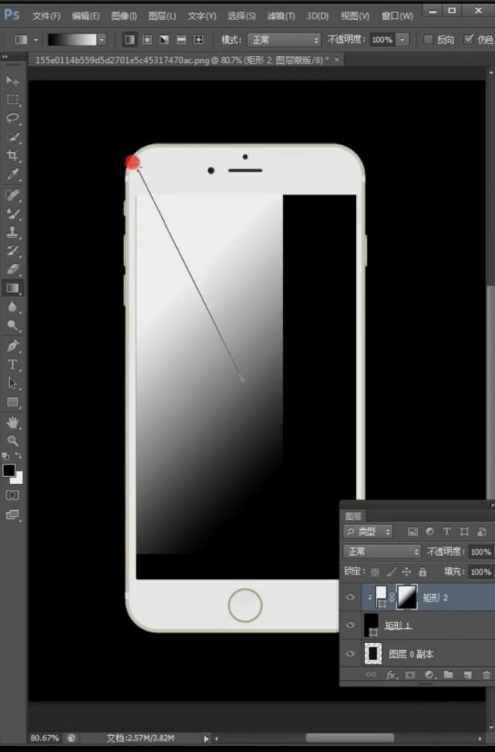
Task: Toggle lock position
Action: coord(407,572)
